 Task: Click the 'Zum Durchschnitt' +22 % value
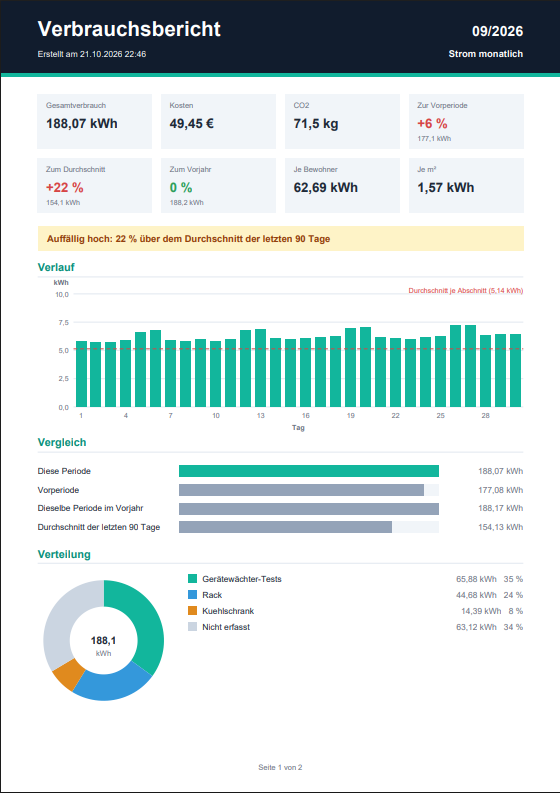(x=65, y=188)
